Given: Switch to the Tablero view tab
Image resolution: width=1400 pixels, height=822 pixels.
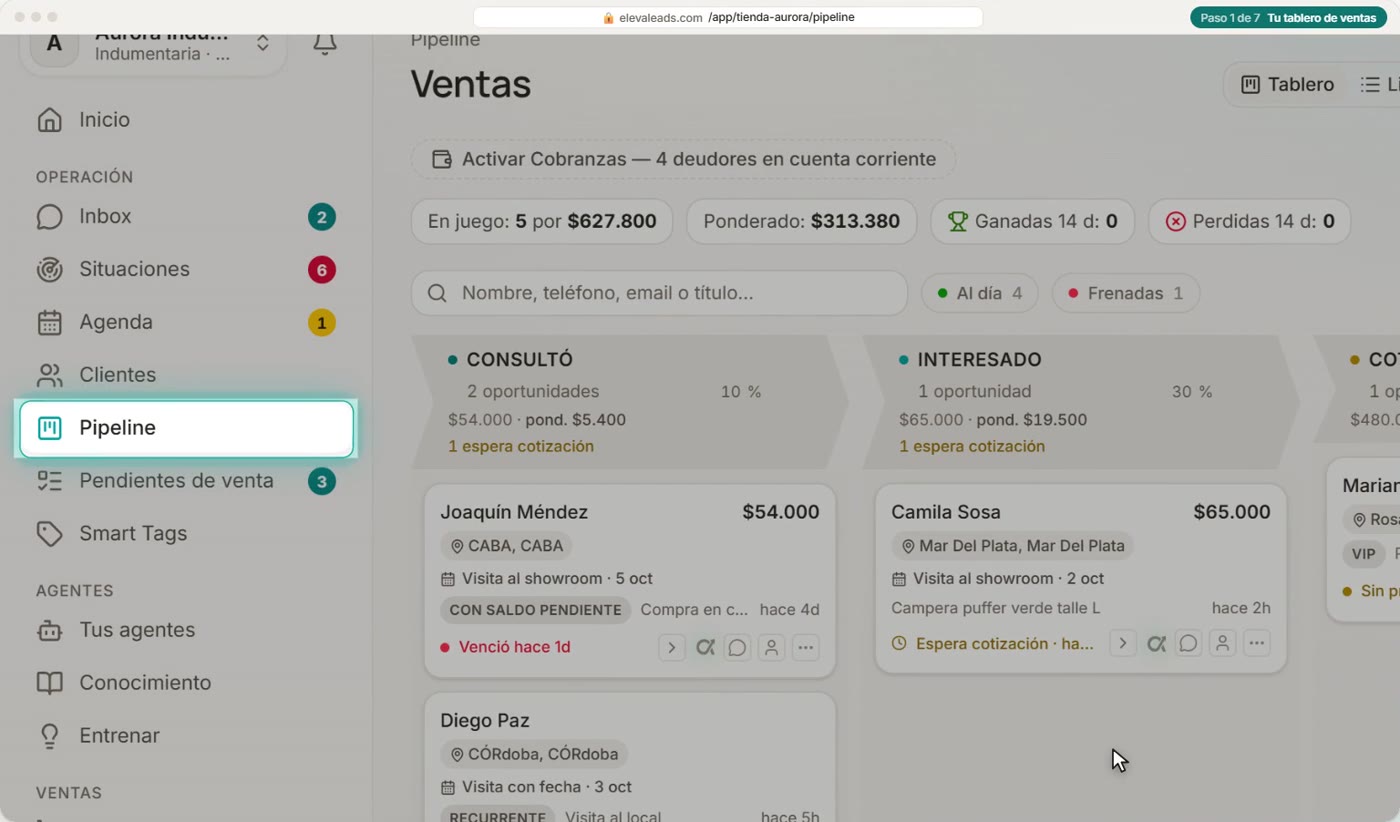Looking at the screenshot, I should pyautogui.click(x=1287, y=85).
